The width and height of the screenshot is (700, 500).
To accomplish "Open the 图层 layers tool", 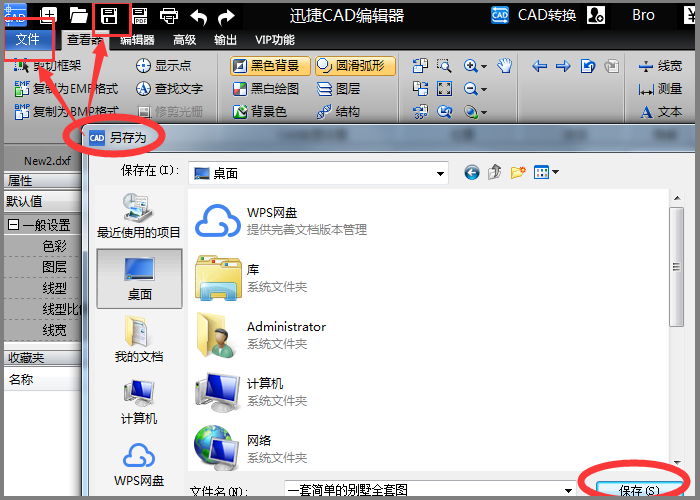I will pos(338,89).
